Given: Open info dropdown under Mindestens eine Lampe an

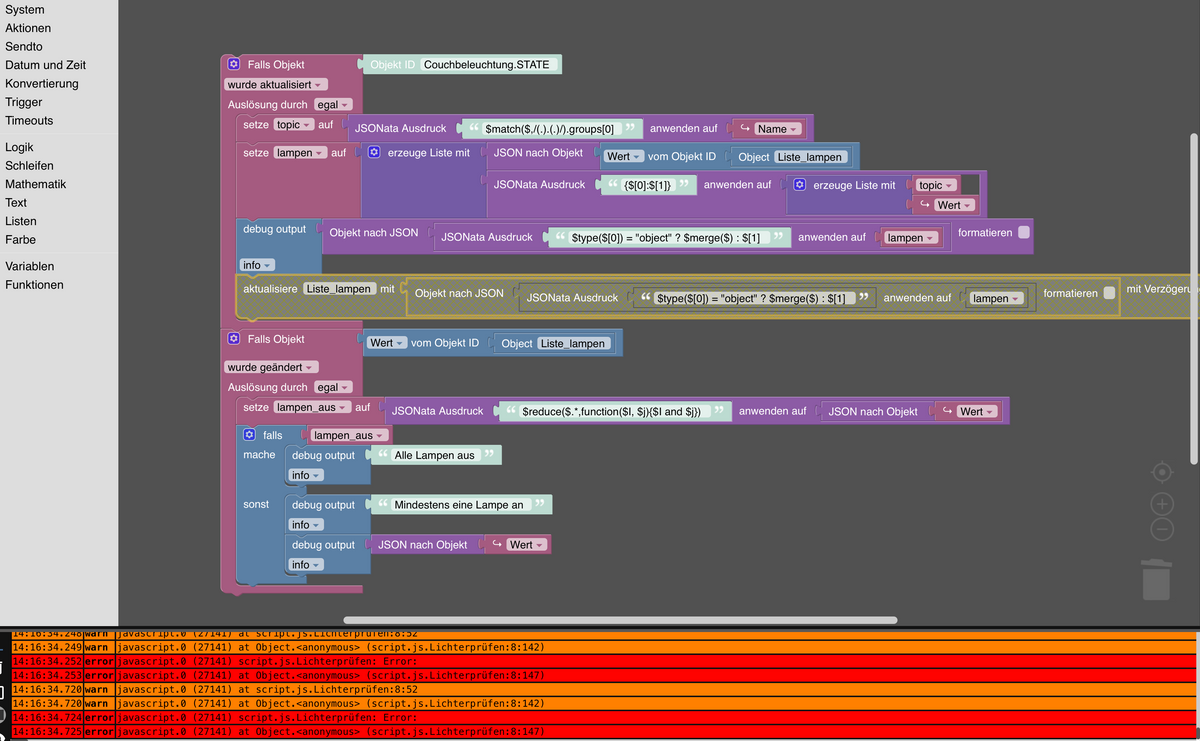Looking at the screenshot, I should click(x=306, y=525).
